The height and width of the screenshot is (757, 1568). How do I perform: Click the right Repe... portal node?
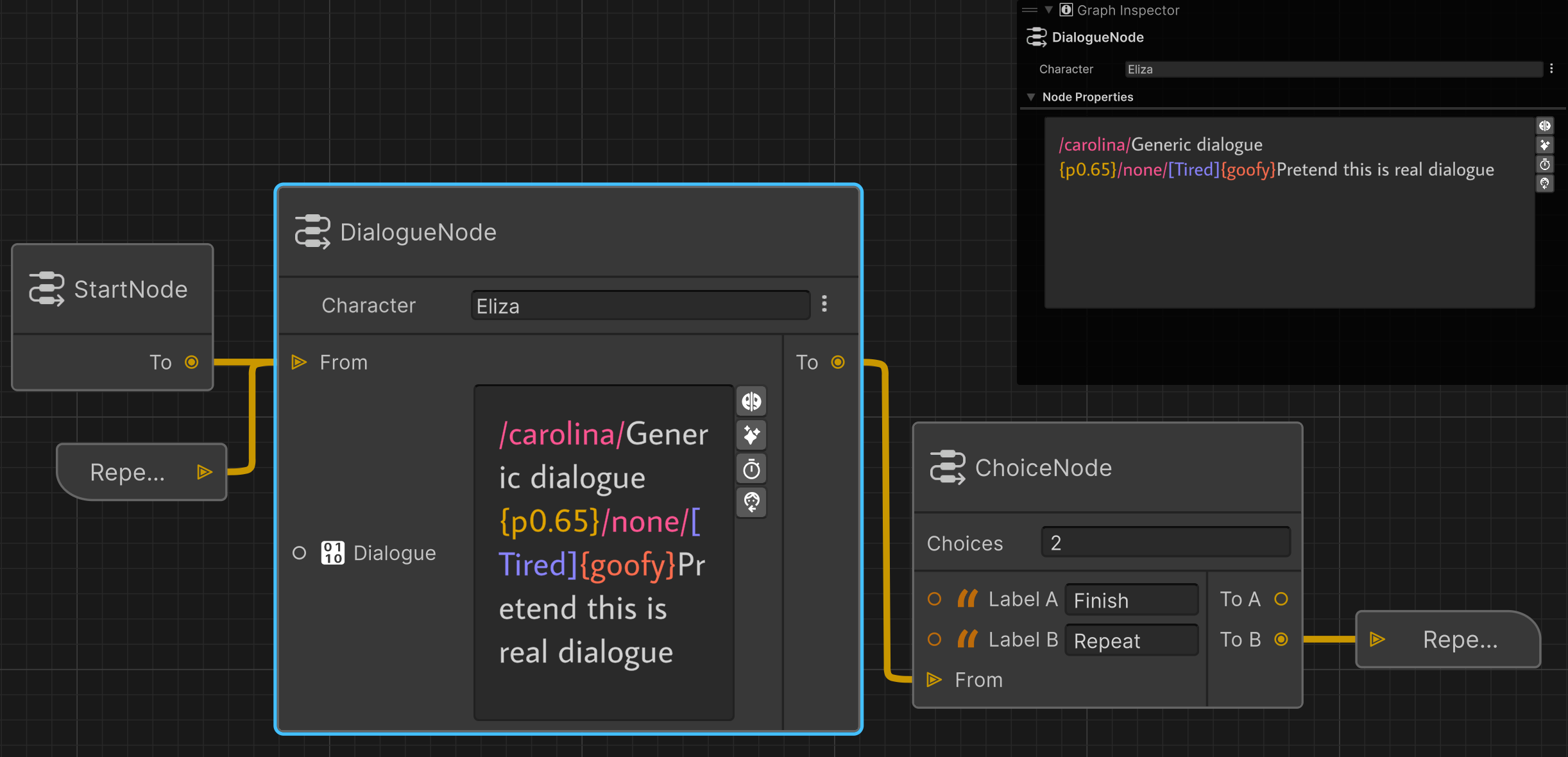click(x=1448, y=639)
